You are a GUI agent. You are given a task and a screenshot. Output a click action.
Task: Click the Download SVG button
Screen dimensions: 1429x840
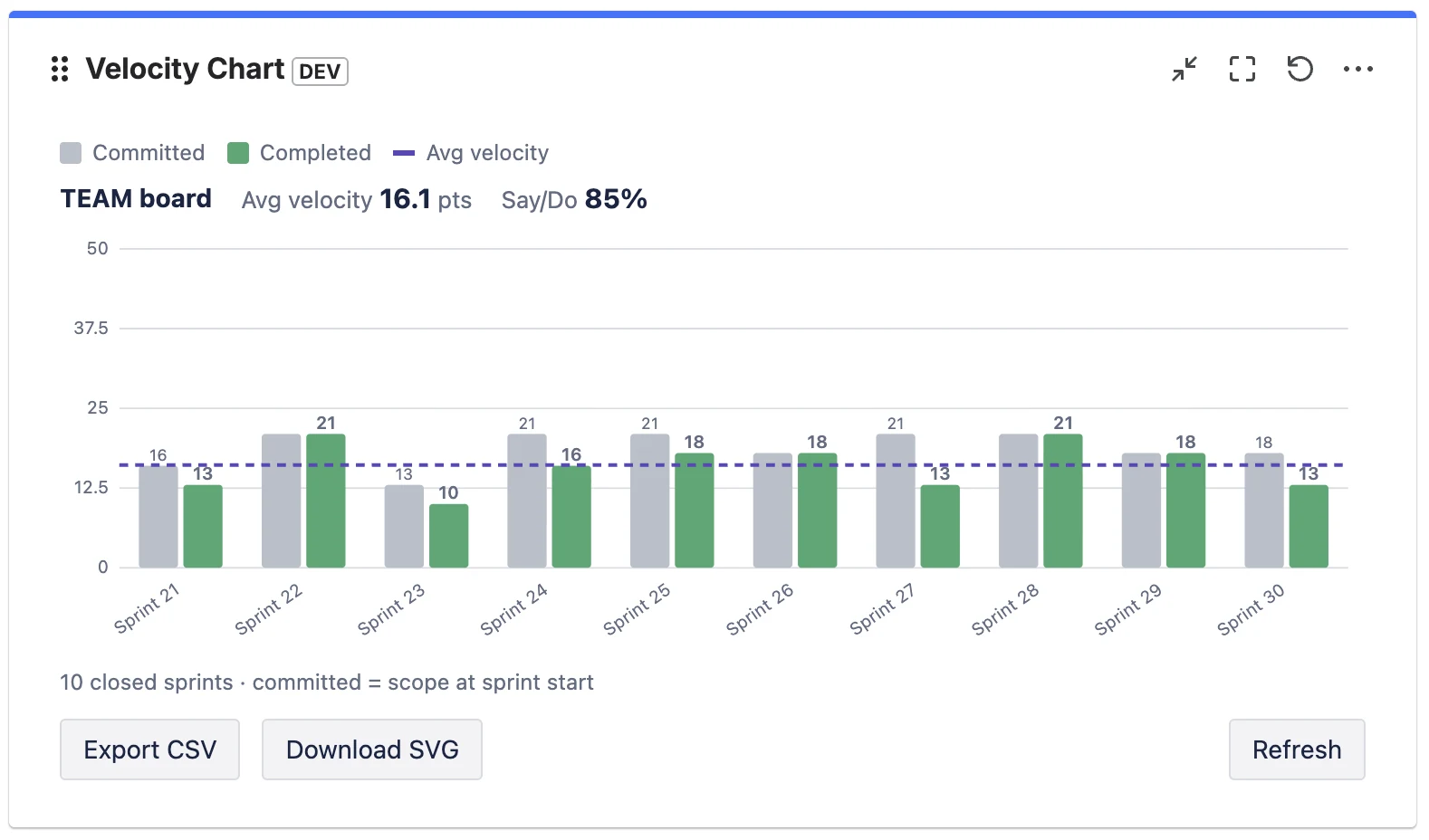coord(372,749)
